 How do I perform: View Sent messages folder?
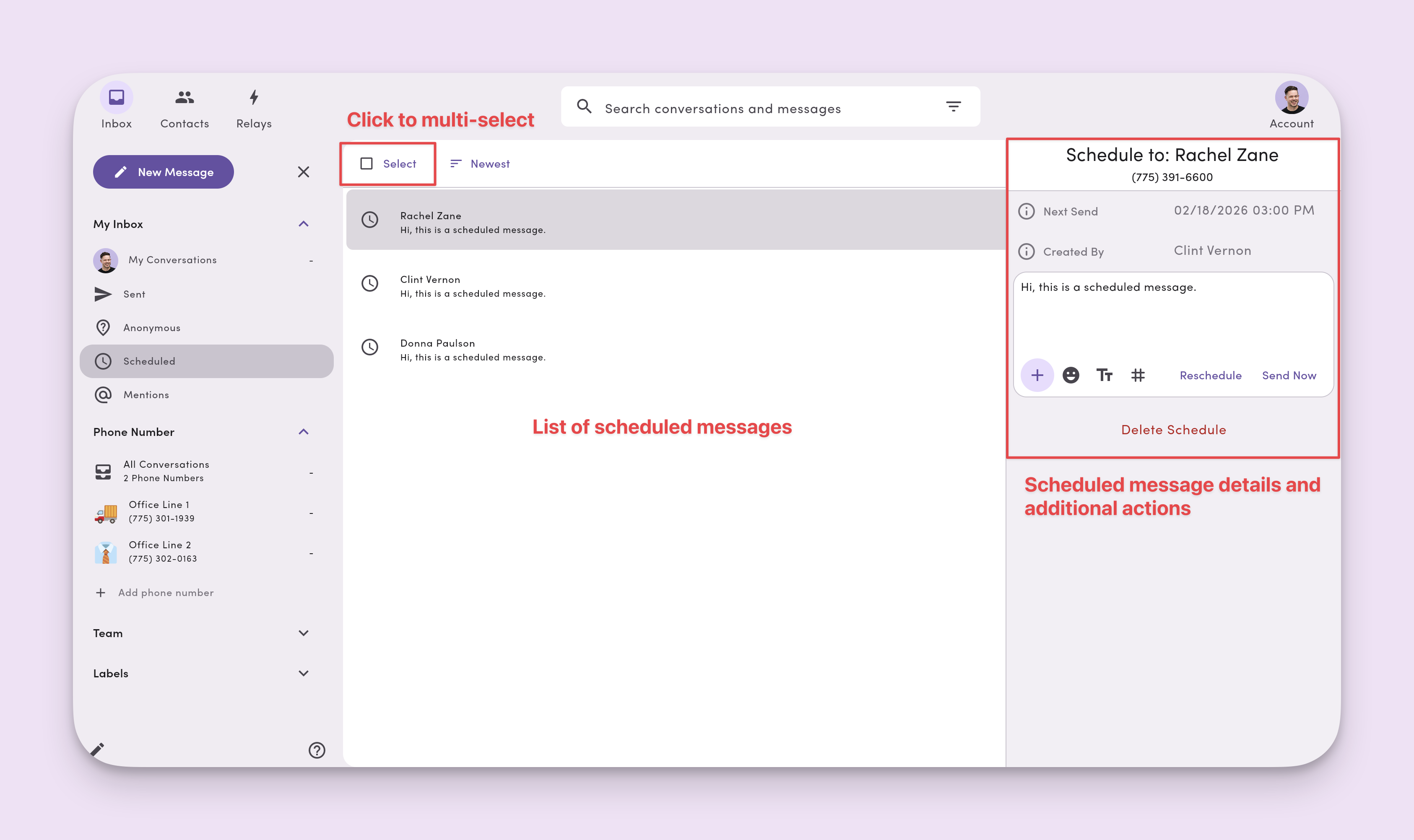[134, 294]
